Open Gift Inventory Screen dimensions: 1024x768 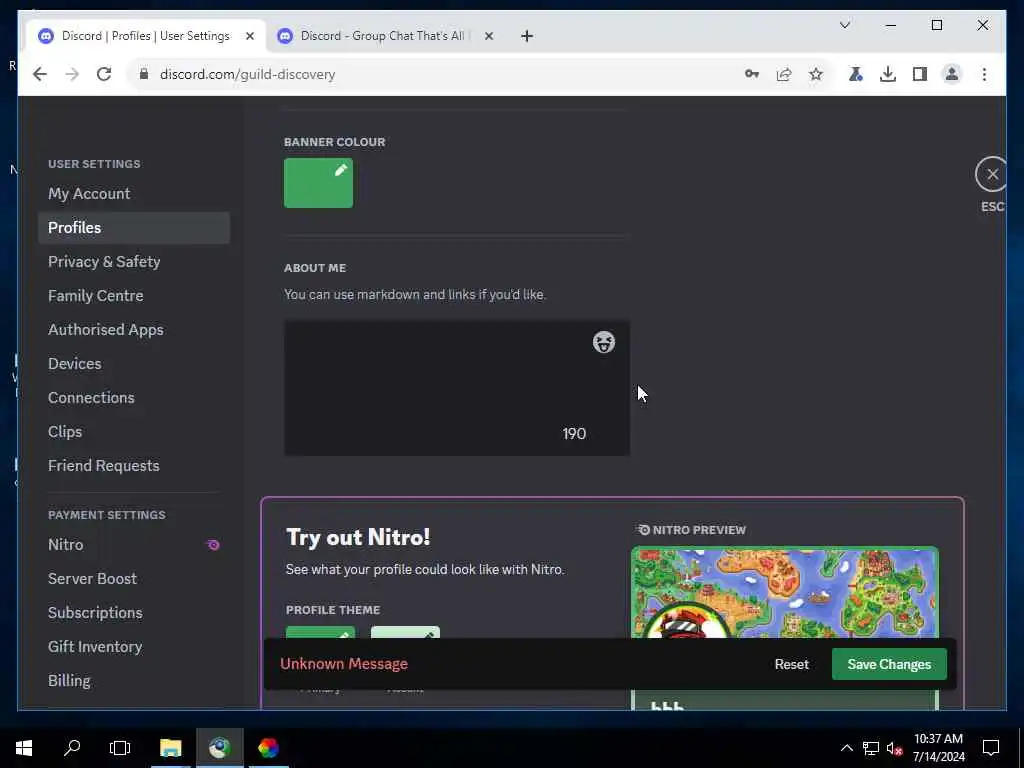[x=134, y=647]
